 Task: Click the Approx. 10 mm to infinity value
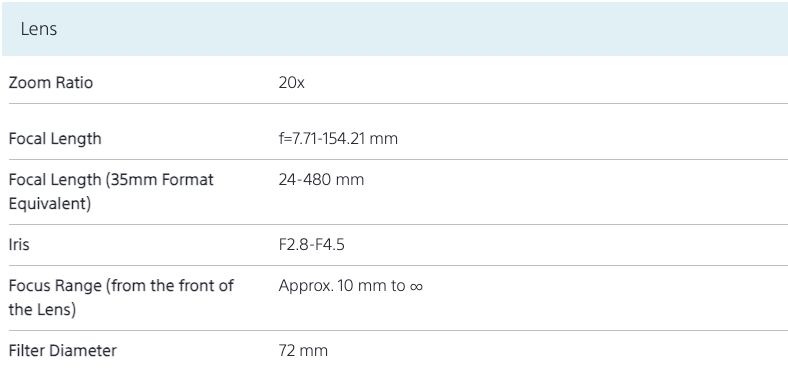pos(351,286)
